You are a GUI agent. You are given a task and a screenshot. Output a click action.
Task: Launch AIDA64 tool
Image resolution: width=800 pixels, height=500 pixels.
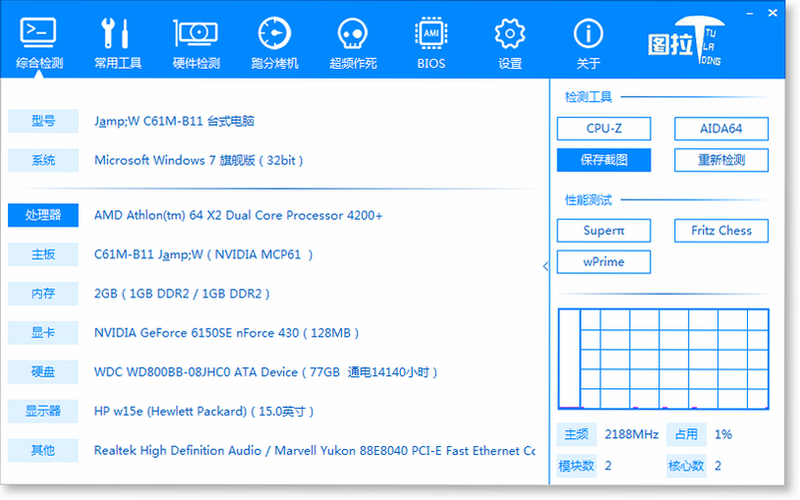(x=721, y=129)
